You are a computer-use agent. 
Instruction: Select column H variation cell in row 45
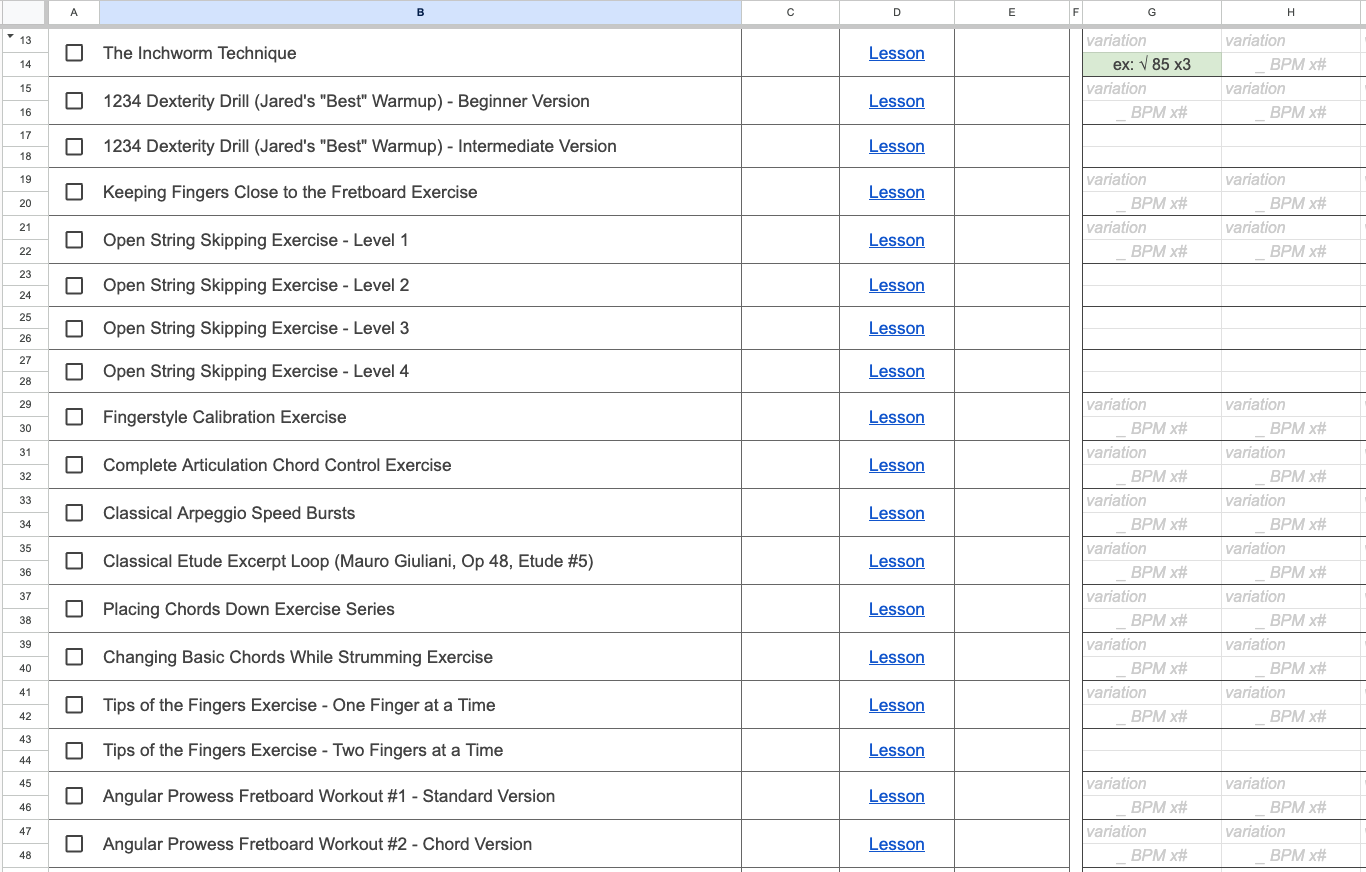[1291, 783]
